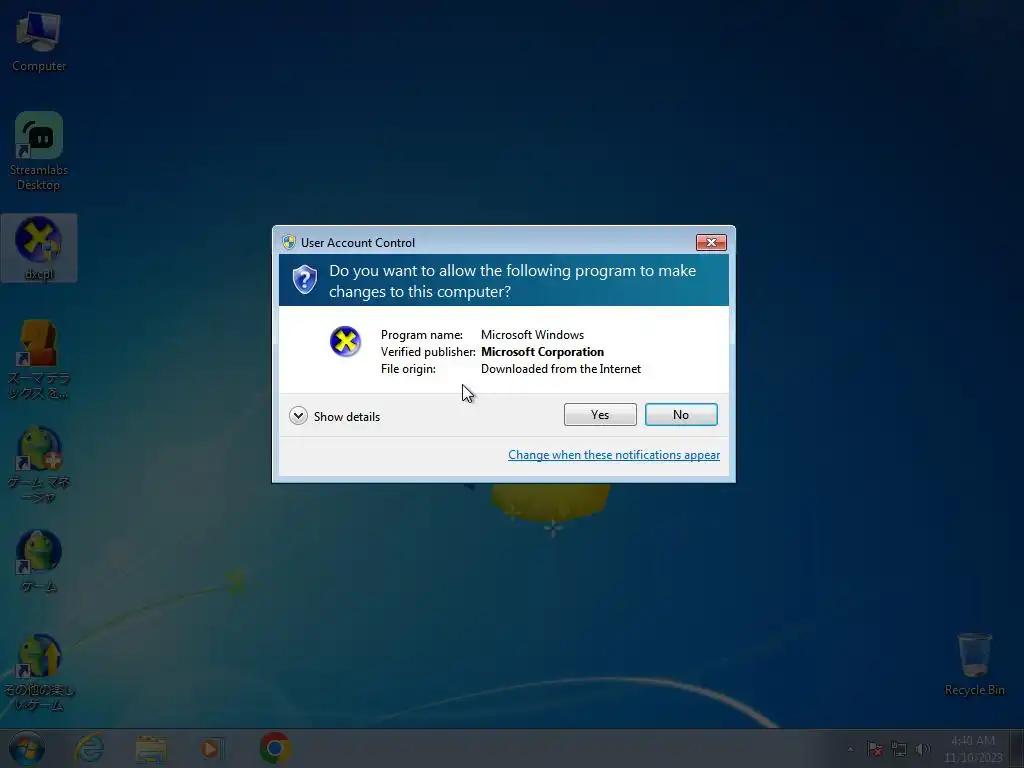Click the taskbar clock showing 4:40 AM
The width and height of the screenshot is (1024, 768).
[x=973, y=748]
